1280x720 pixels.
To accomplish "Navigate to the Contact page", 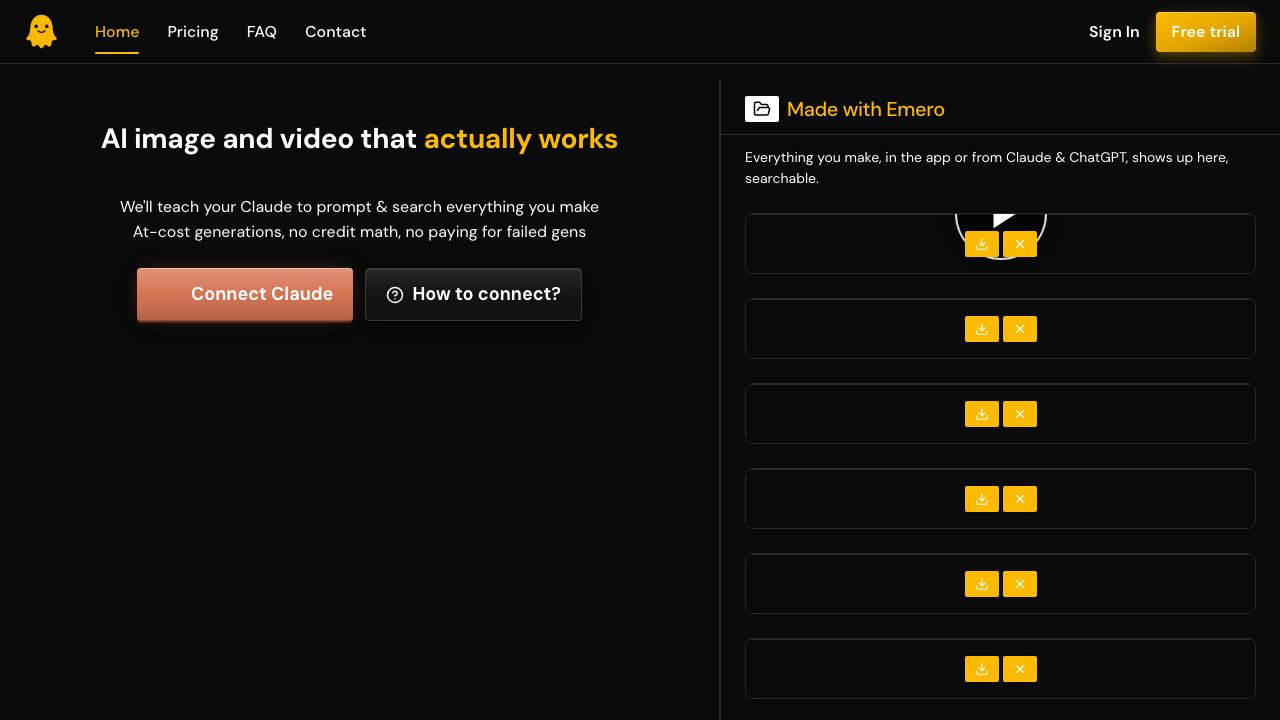I will coord(335,32).
